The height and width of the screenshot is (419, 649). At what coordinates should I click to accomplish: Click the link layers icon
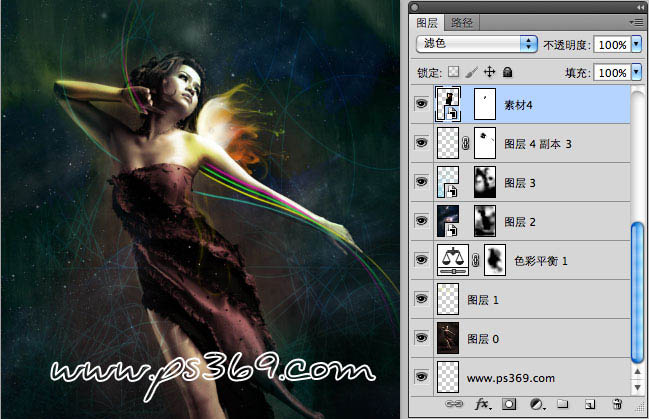(x=455, y=404)
